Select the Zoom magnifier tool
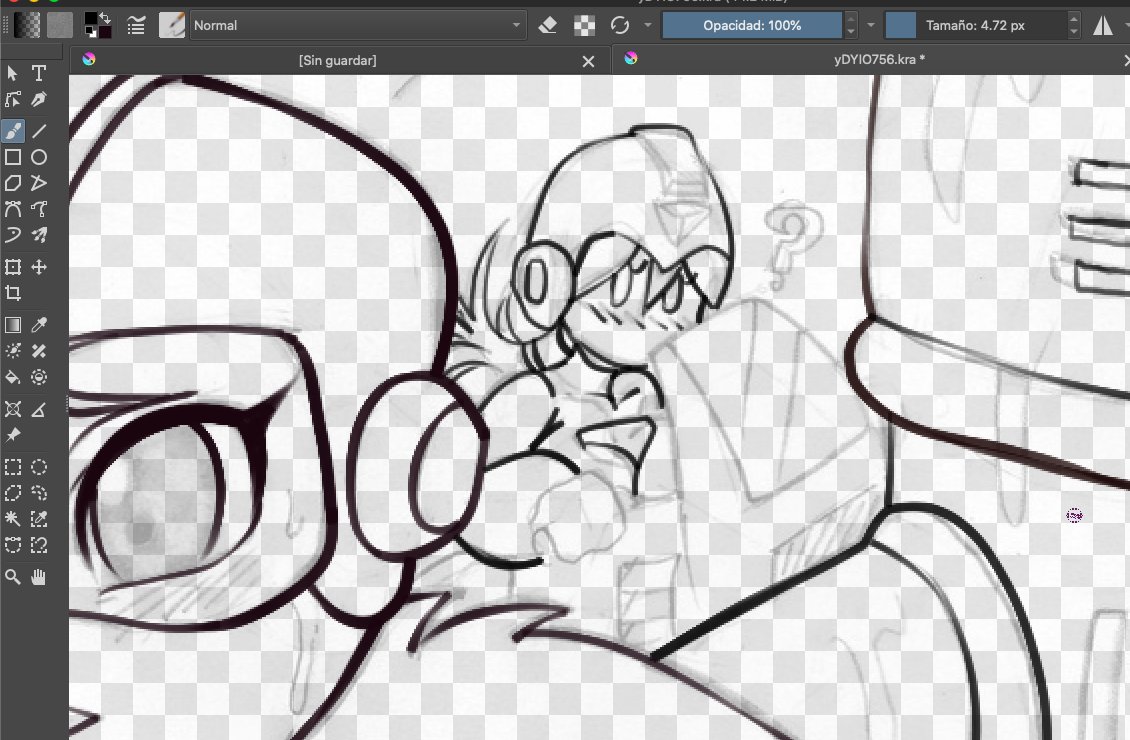The image size is (1130, 740). tap(13, 576)
